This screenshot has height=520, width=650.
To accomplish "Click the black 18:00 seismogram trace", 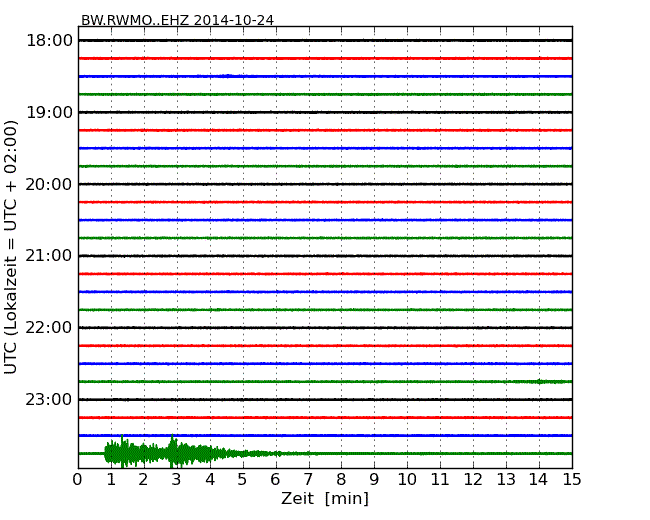I will tap(325, 41).
